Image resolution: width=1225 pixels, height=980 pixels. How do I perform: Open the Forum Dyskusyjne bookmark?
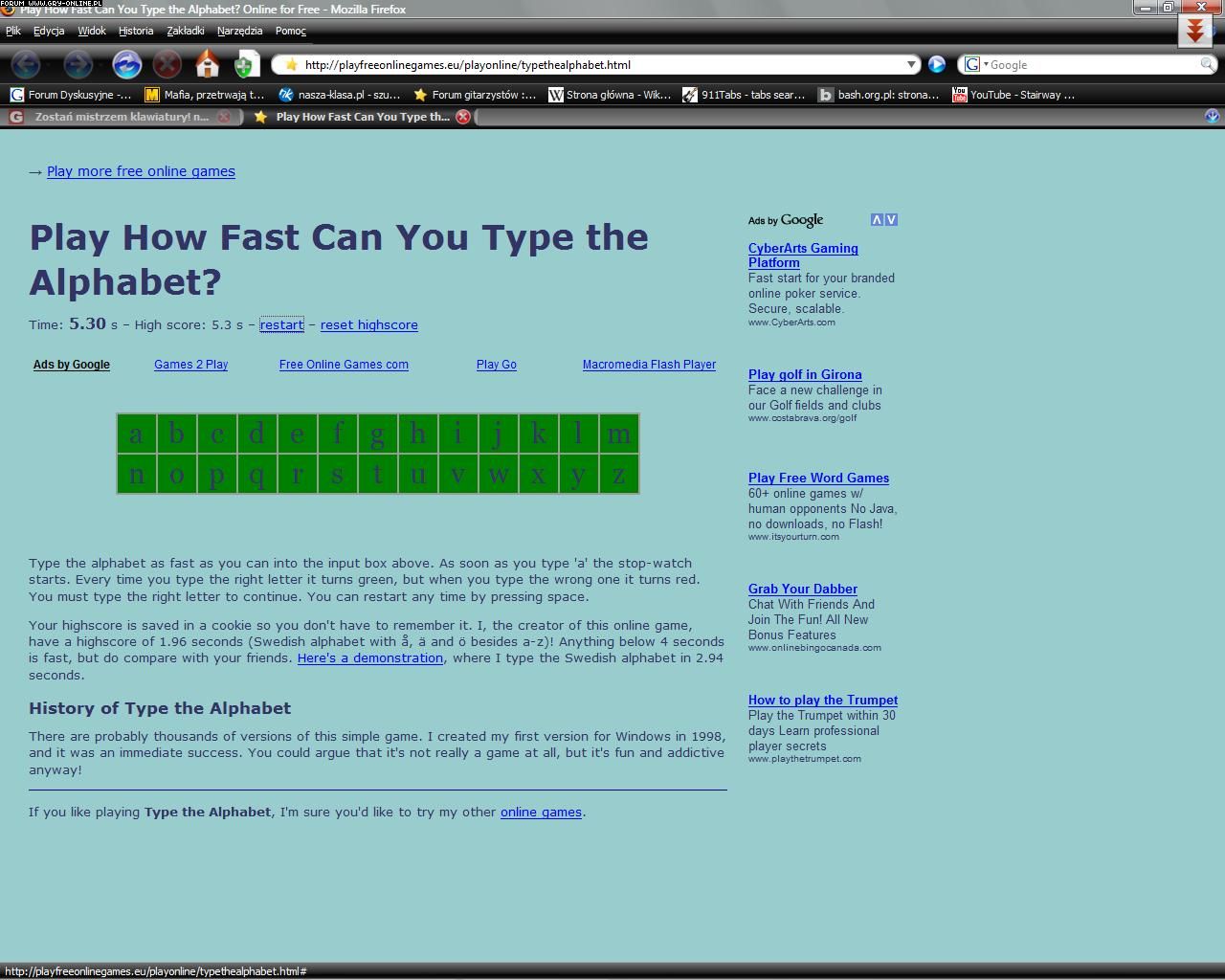pyautogui.click(x=70, y=95)
